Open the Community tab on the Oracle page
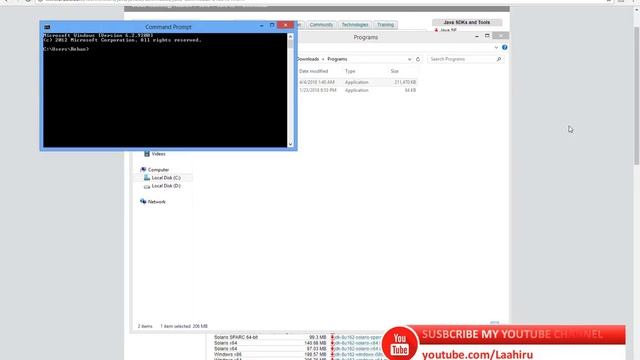Viewport: 640px width, 360px height. [x=321, y=25]
